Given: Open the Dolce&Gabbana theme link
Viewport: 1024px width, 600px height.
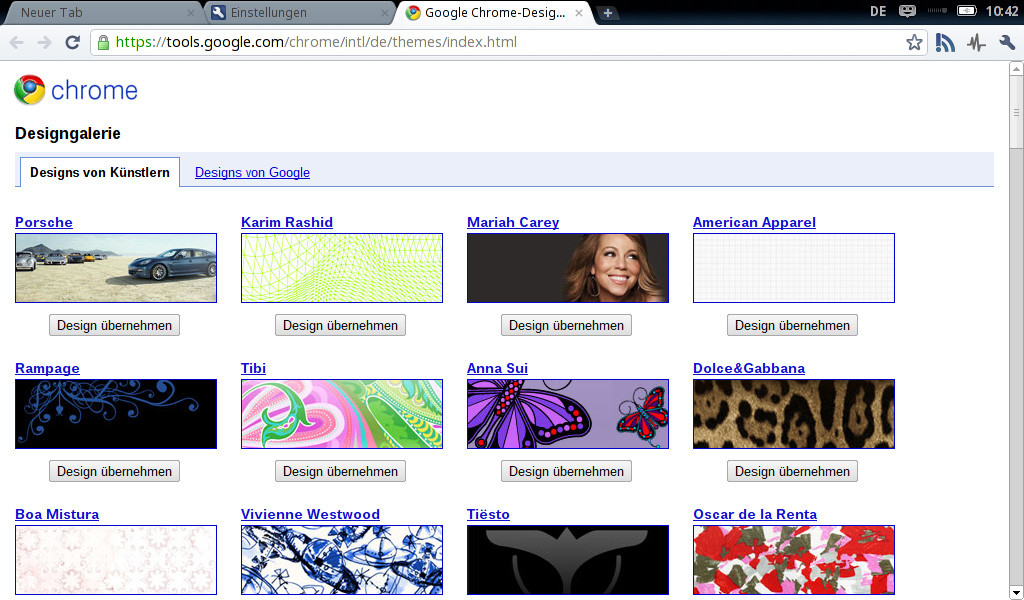Looking at the screenshot, I should (748, 368).
